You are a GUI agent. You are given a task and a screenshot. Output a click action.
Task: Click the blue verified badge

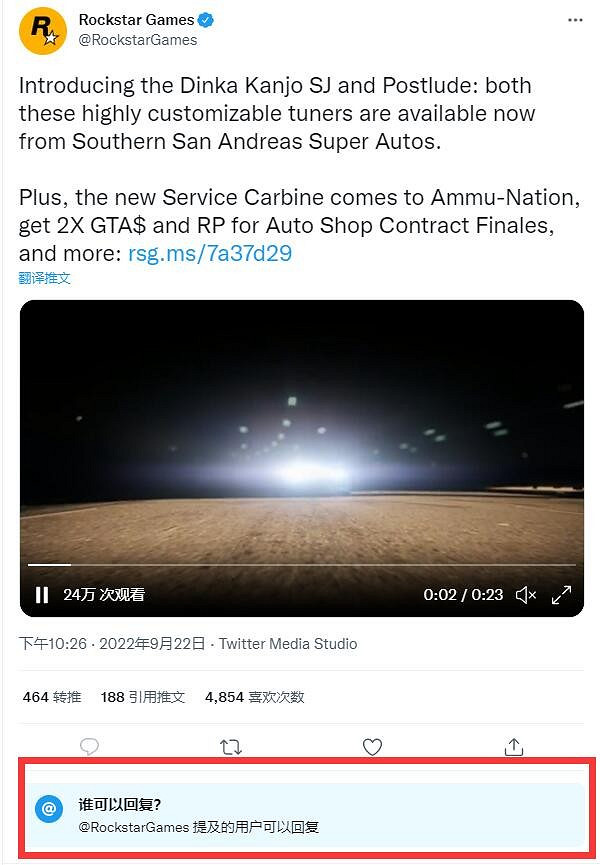click(x=206, y=20)
